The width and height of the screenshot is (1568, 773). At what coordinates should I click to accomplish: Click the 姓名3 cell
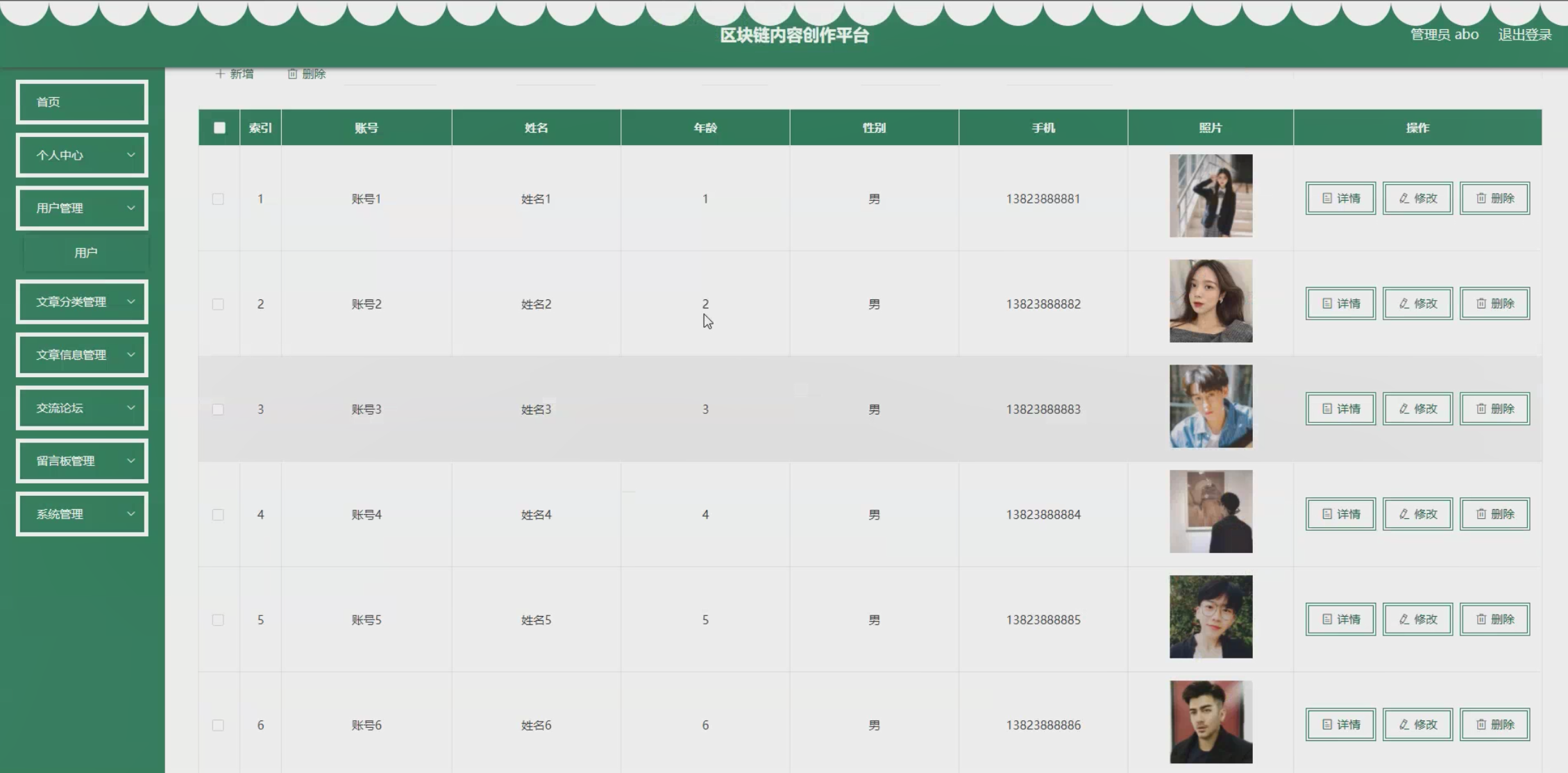pyautogui.click(x=536, y=409)
